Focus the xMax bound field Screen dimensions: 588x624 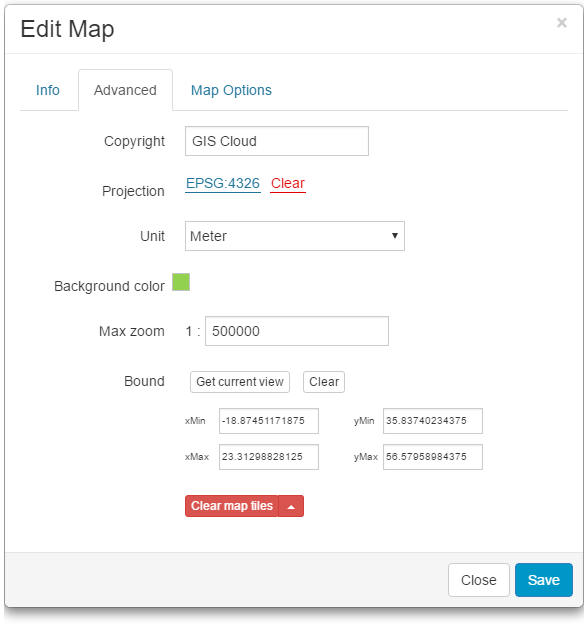pyautogui.click(x=269, y=457)
